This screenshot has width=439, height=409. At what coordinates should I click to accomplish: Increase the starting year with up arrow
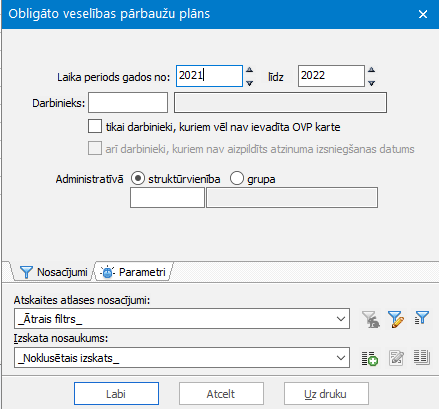tap(249, 70)
